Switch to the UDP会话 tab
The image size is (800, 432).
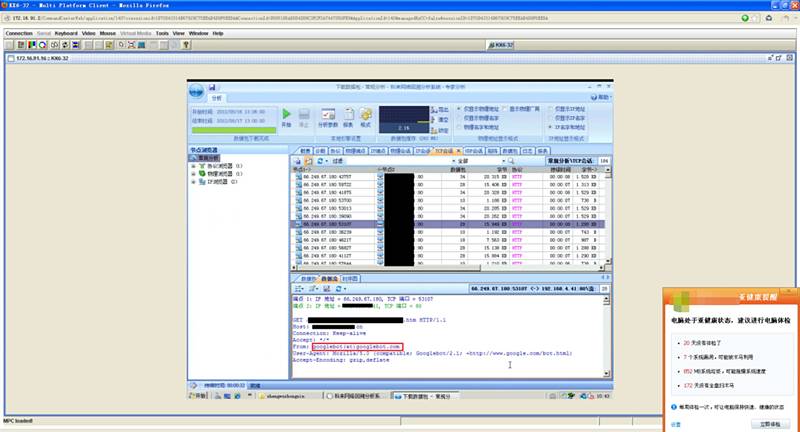coord(473,151)
